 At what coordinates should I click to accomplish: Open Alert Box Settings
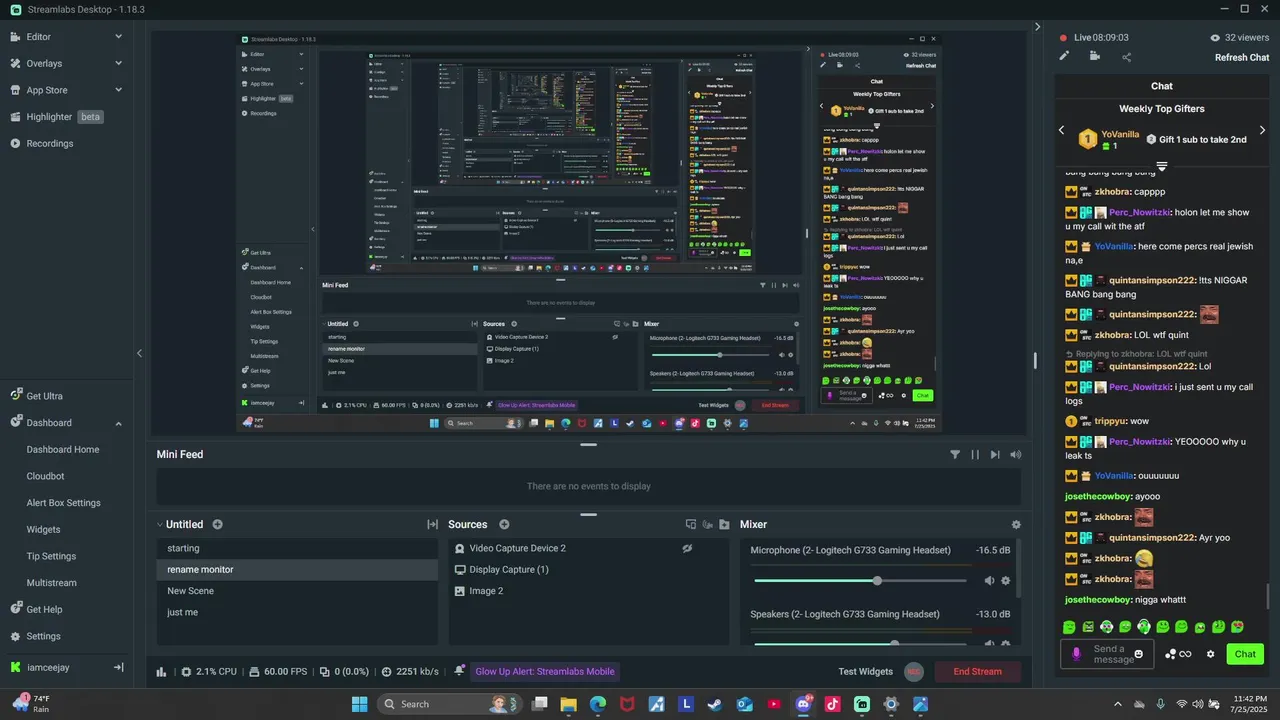pyautogui.click(x=63, y=503)
